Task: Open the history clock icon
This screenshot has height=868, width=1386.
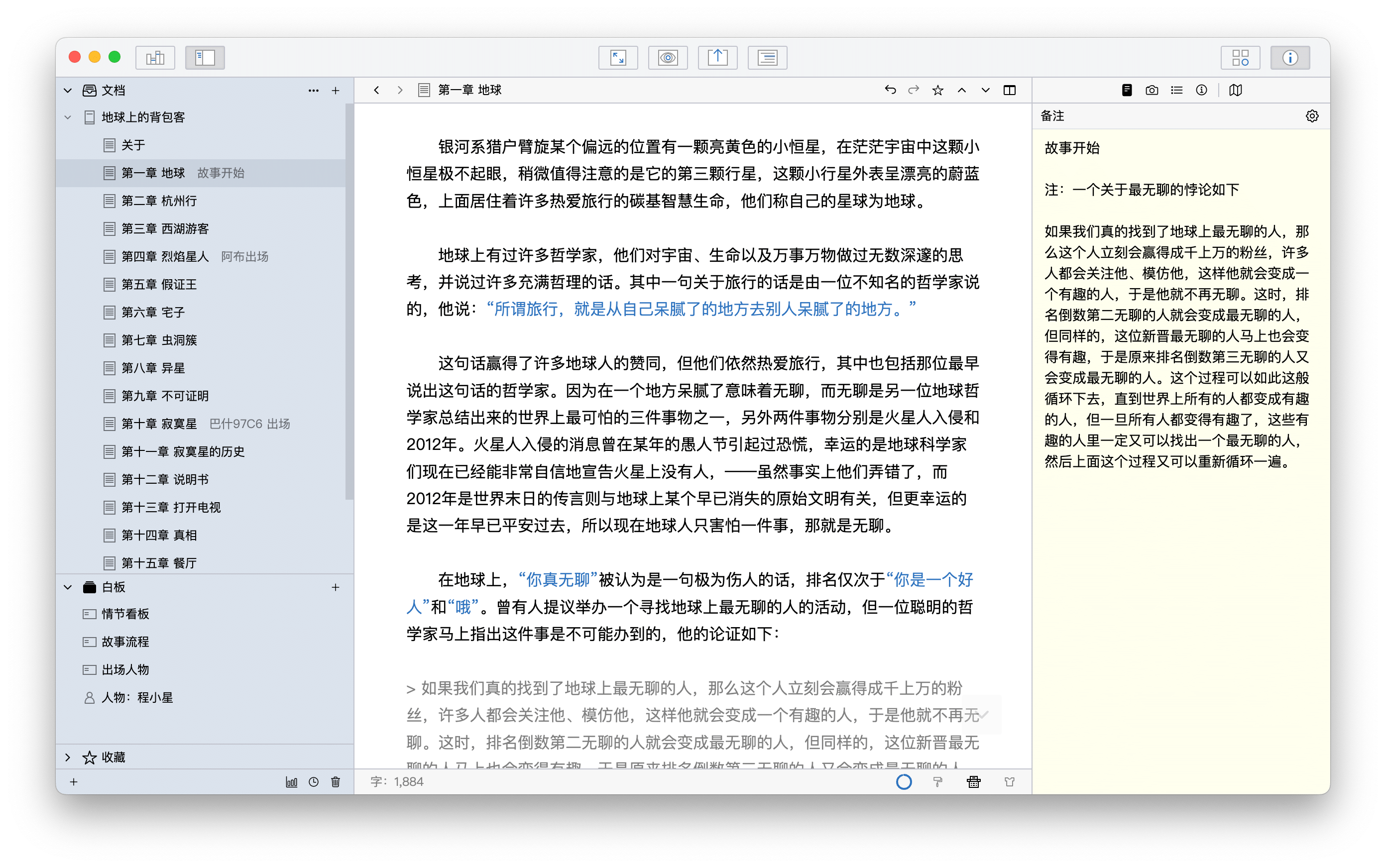Action: [314, 781]
